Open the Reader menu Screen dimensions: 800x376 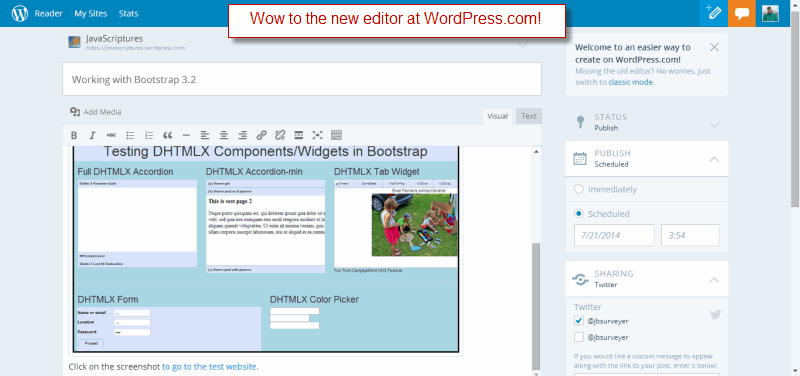pyautogui.click(x=48, y=14)
